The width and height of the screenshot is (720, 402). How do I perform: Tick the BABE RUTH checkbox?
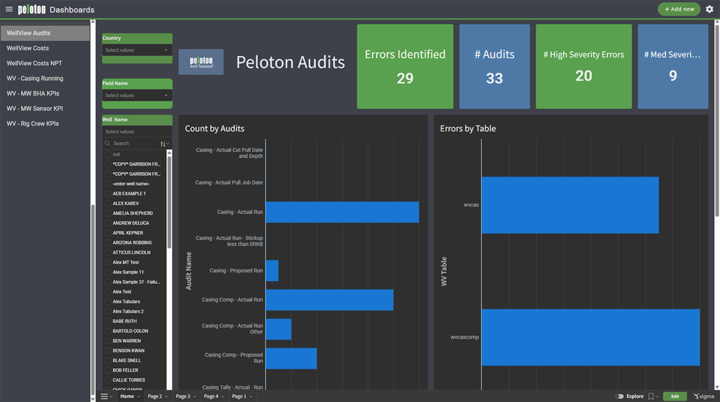[x=108, y=321]
